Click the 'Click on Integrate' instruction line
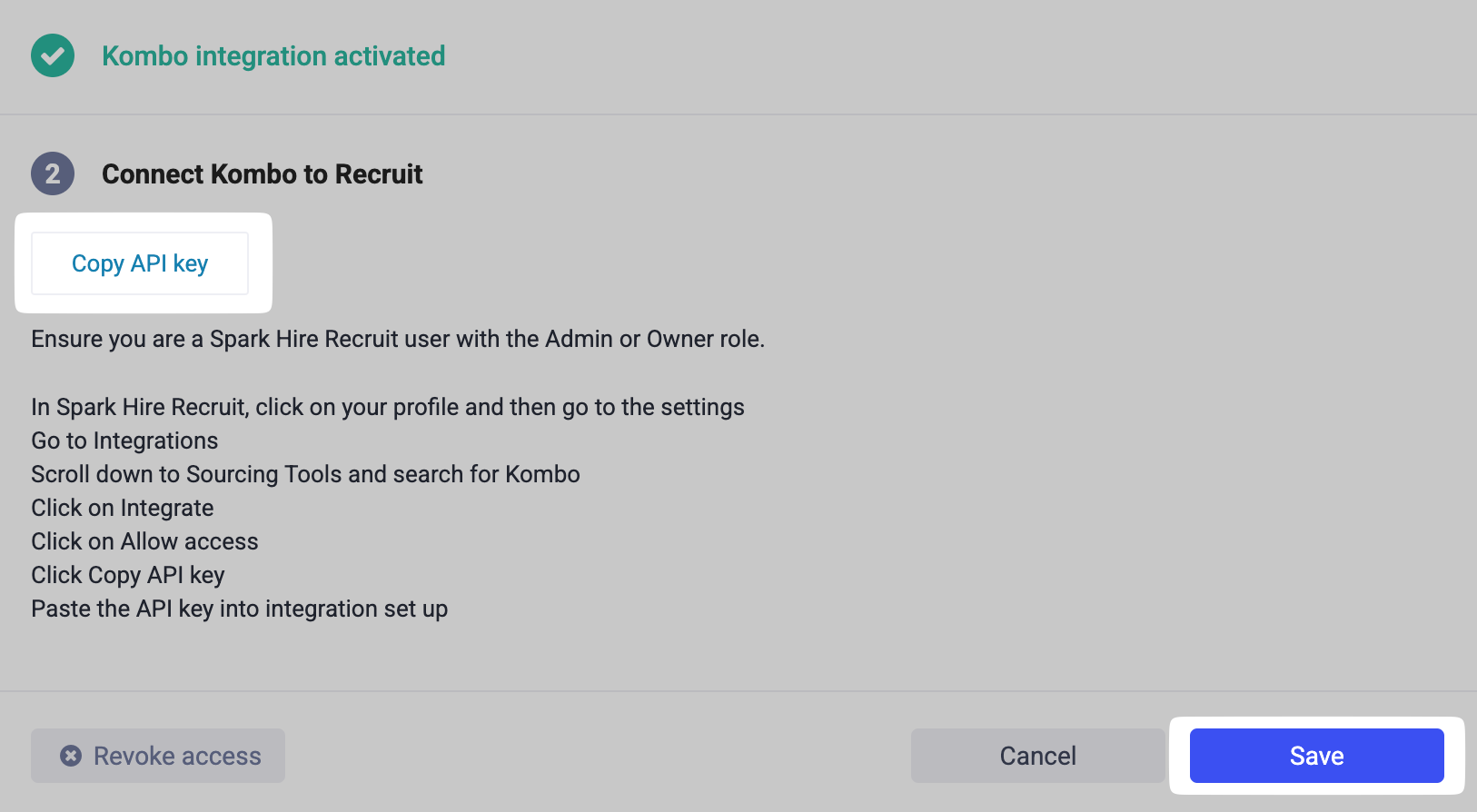Viewport: 1477px width, 812px height. pyautogui.click(x=123, y=508)
